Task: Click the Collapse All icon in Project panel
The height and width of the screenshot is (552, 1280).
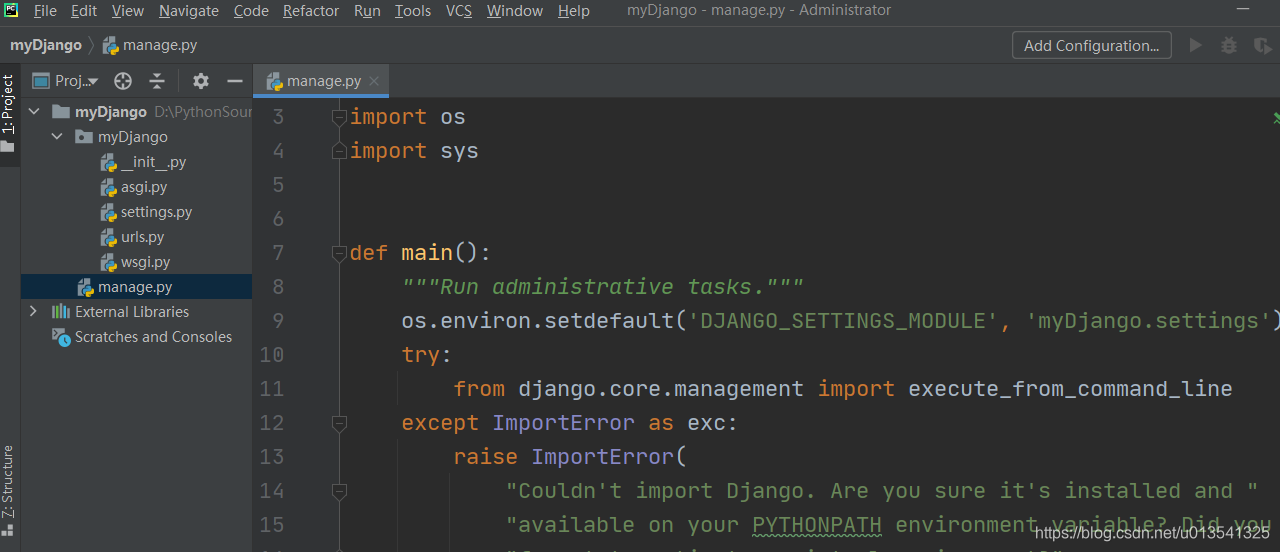Action: (157, 81)
